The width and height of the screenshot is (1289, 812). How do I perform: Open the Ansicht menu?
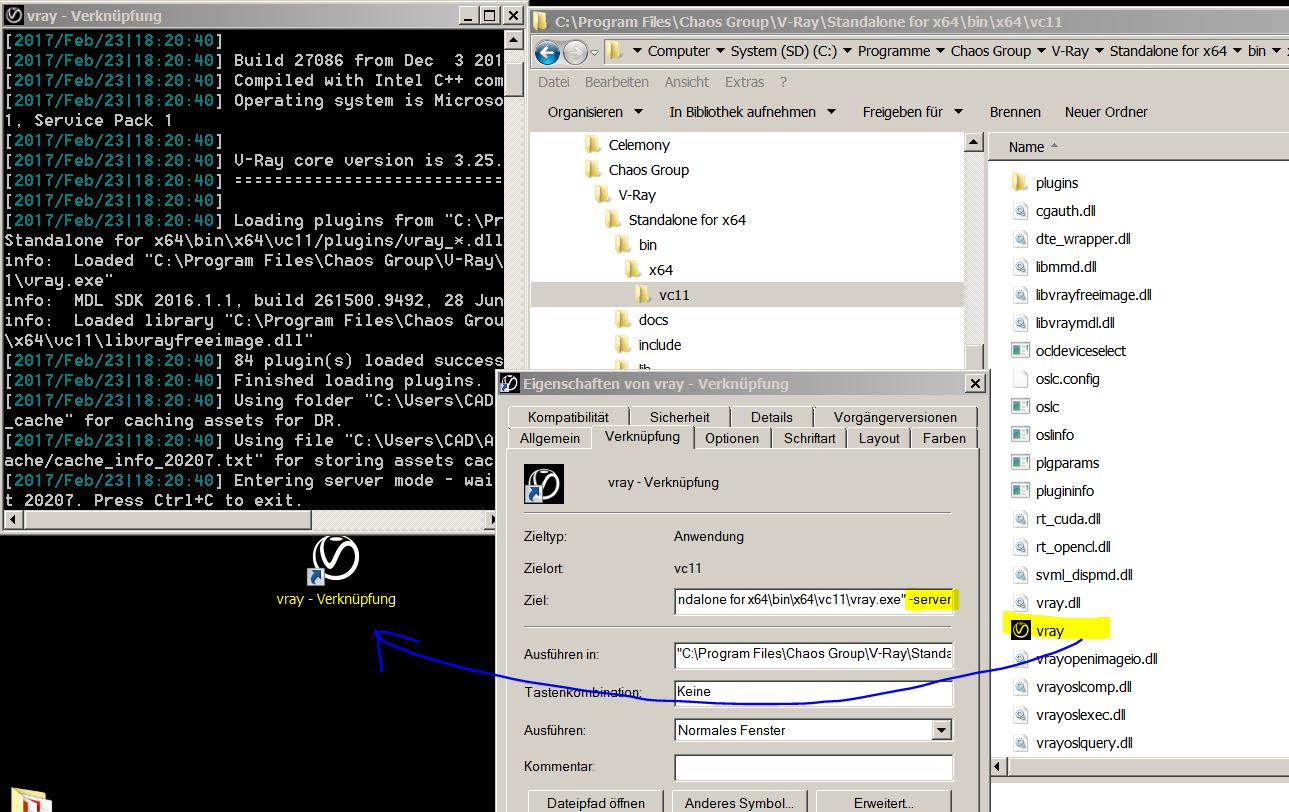686,82
